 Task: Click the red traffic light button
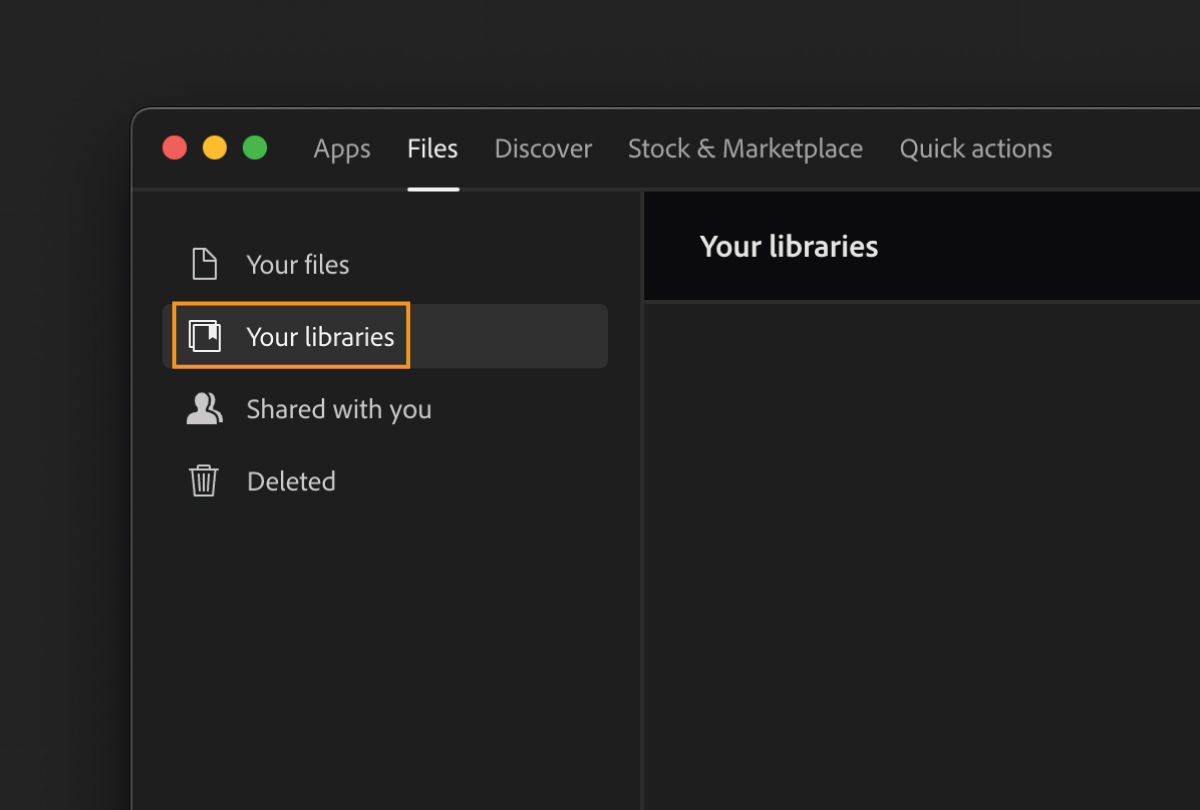click(x=174, y=147)
